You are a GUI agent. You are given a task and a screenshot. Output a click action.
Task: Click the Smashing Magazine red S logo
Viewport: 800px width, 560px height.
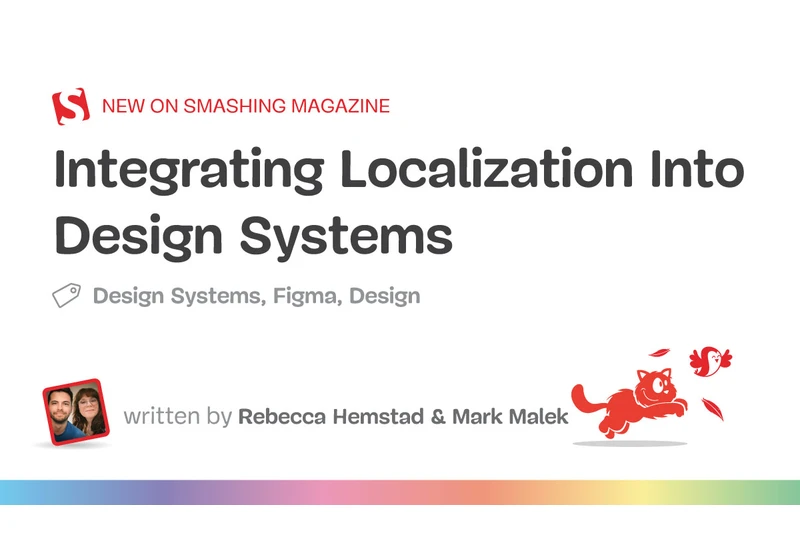click(x=71, y=106)
